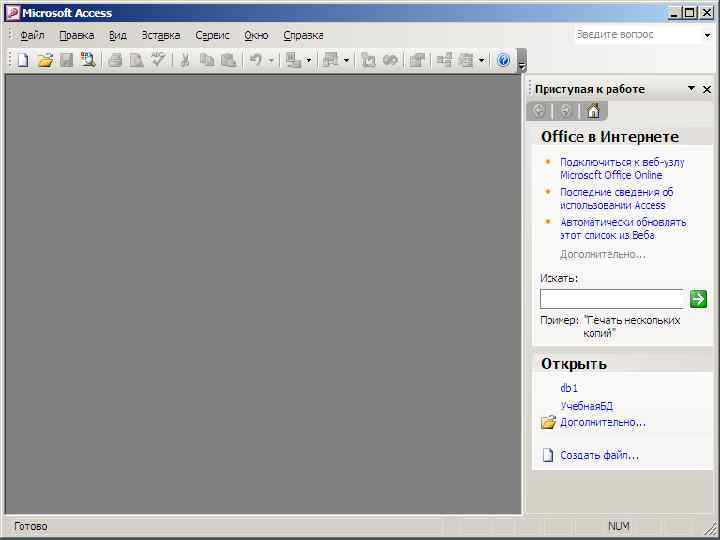Click the New Object toolbar icon
Image resolution: width=720 pixels, height=540 pixels.
[466, 60]
